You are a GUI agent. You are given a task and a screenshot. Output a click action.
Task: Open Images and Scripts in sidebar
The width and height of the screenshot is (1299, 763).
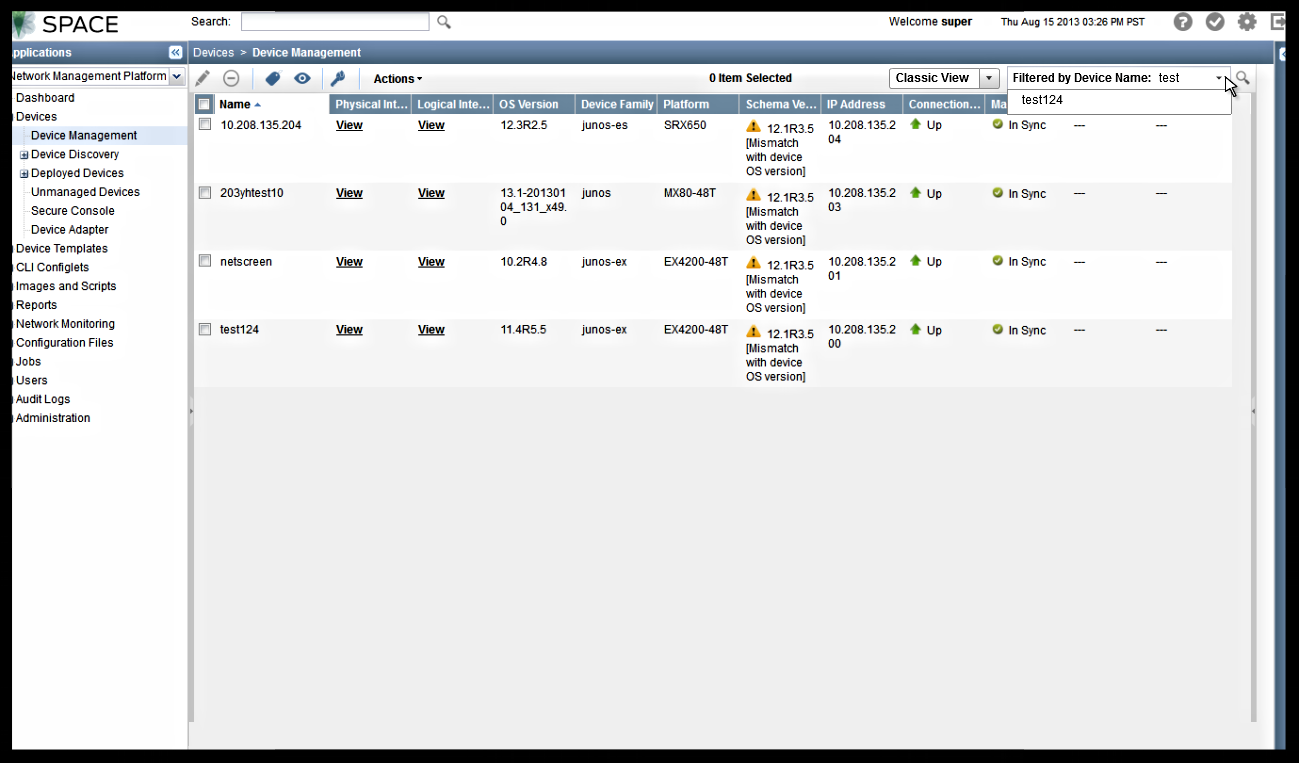tap(66, 286)
